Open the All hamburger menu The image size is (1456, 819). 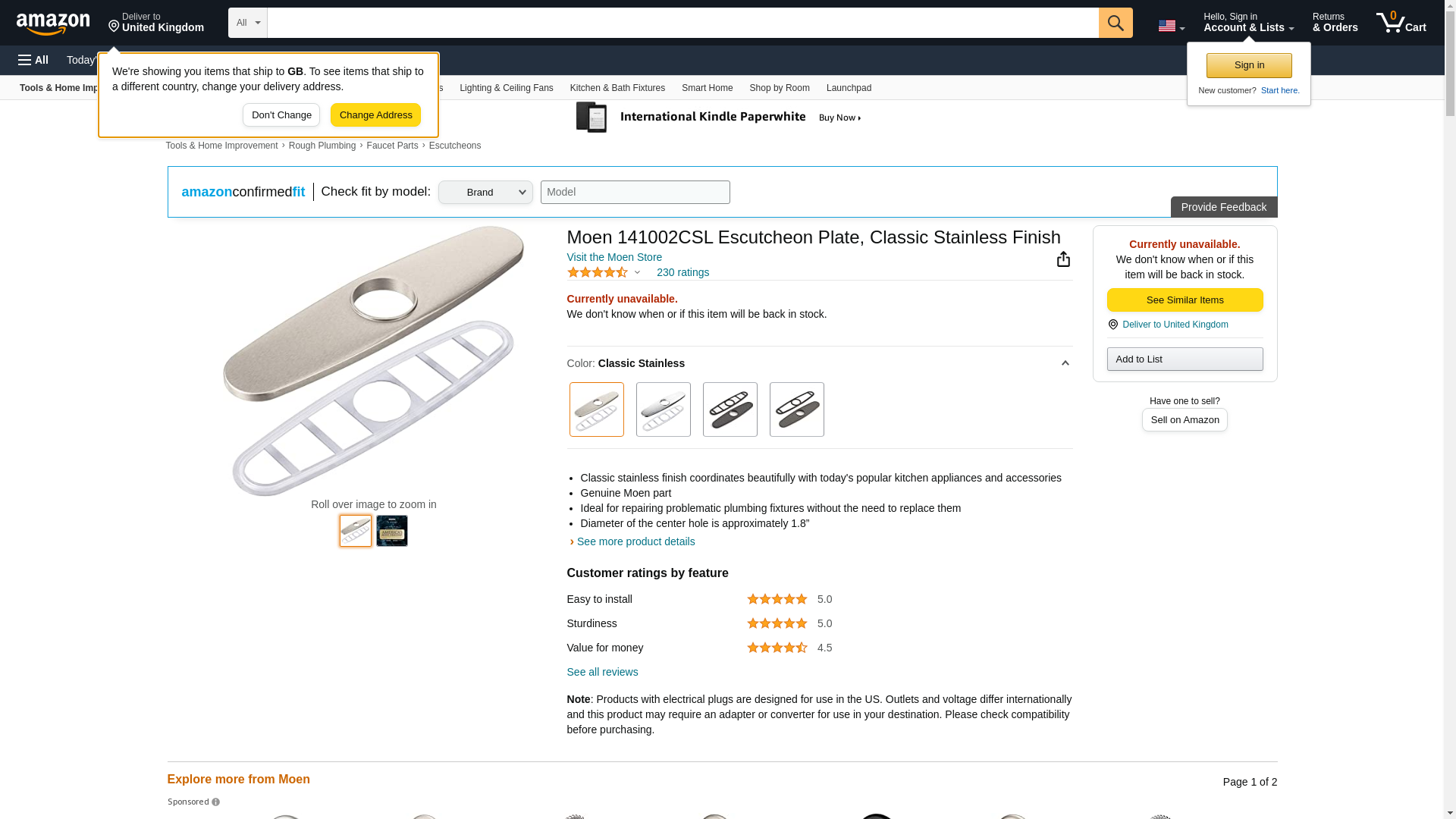tap(33, 60)
